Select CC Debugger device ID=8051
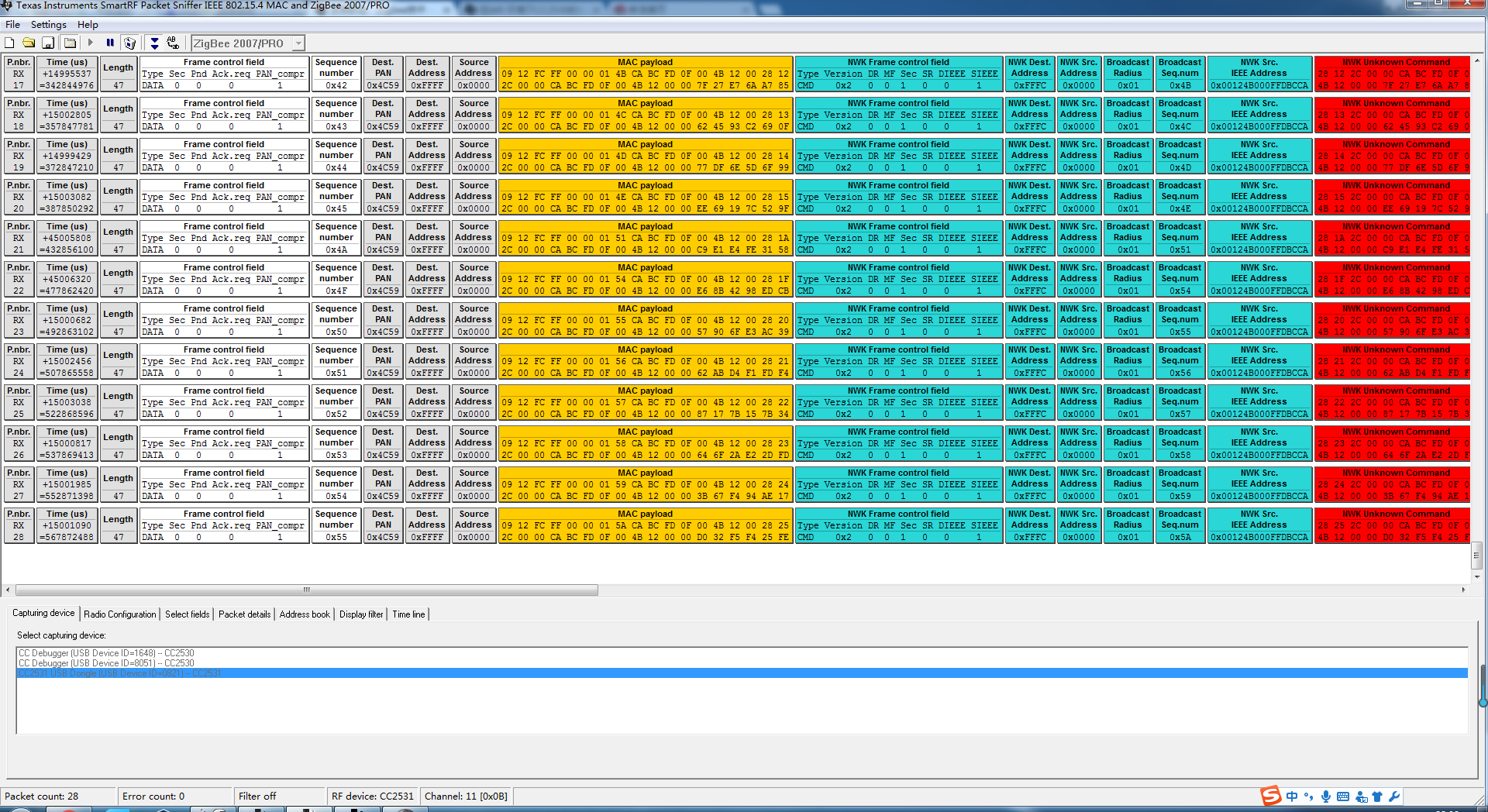This screenshot has height=812, width=1488. coord(742,663)
